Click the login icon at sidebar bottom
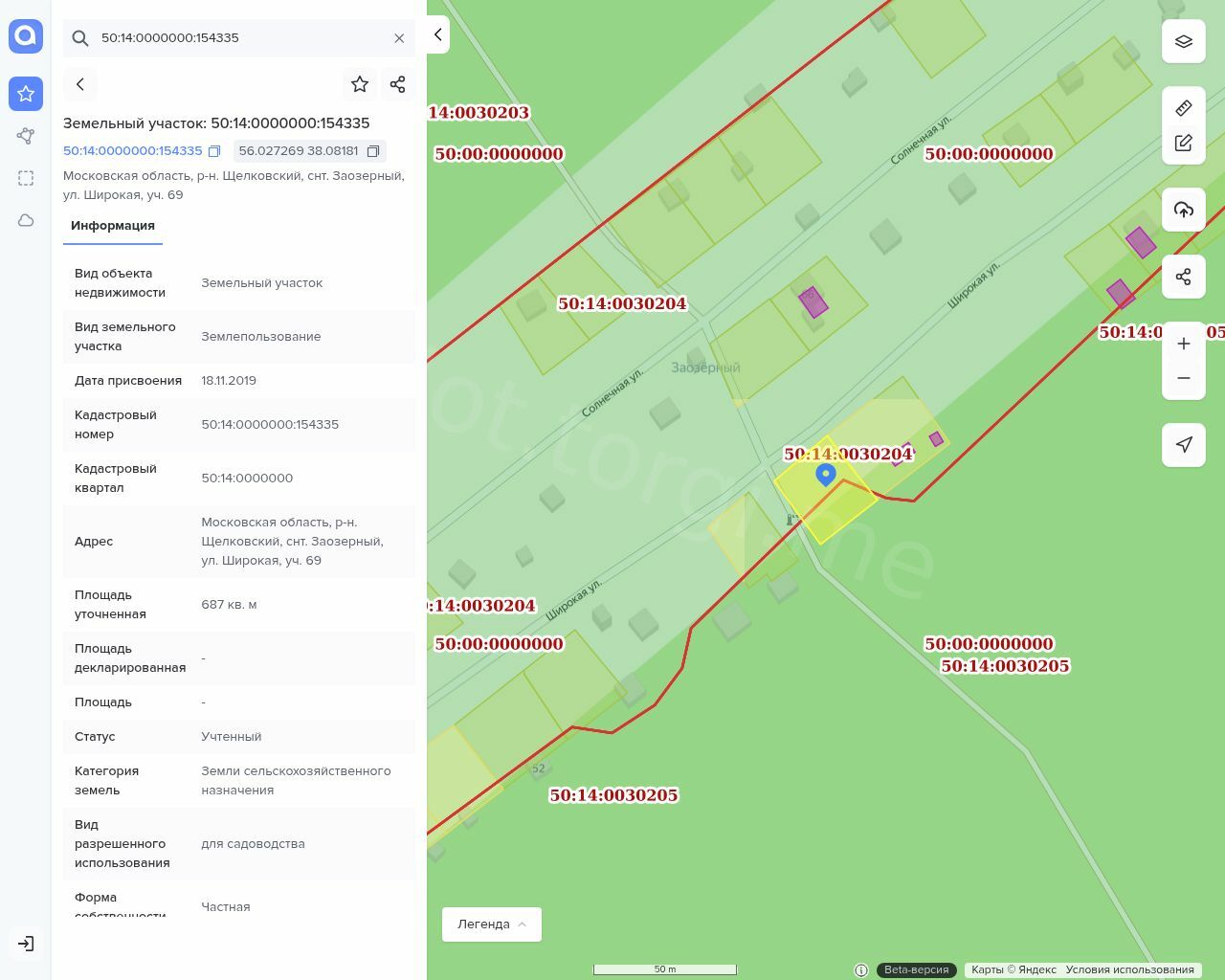 26,944
